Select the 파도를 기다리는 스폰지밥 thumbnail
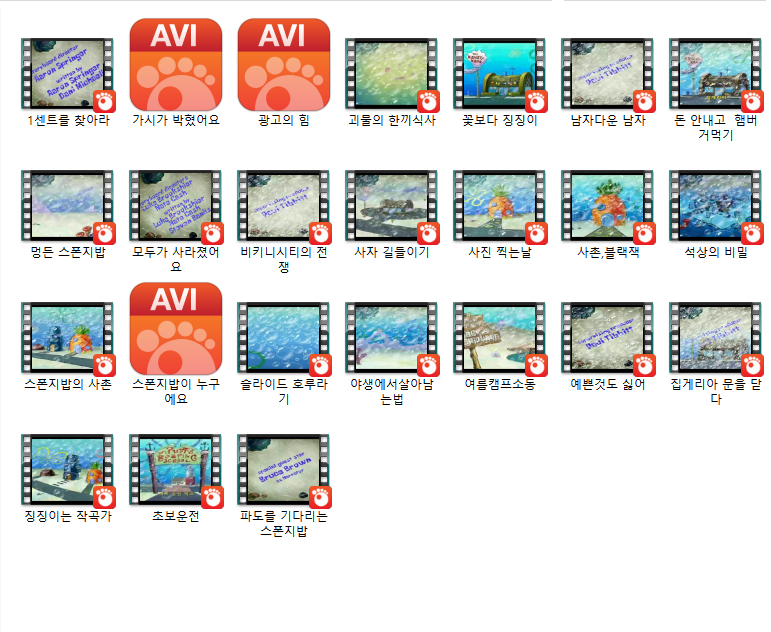The height and width of the screenshot is (632, 771). 284,469
